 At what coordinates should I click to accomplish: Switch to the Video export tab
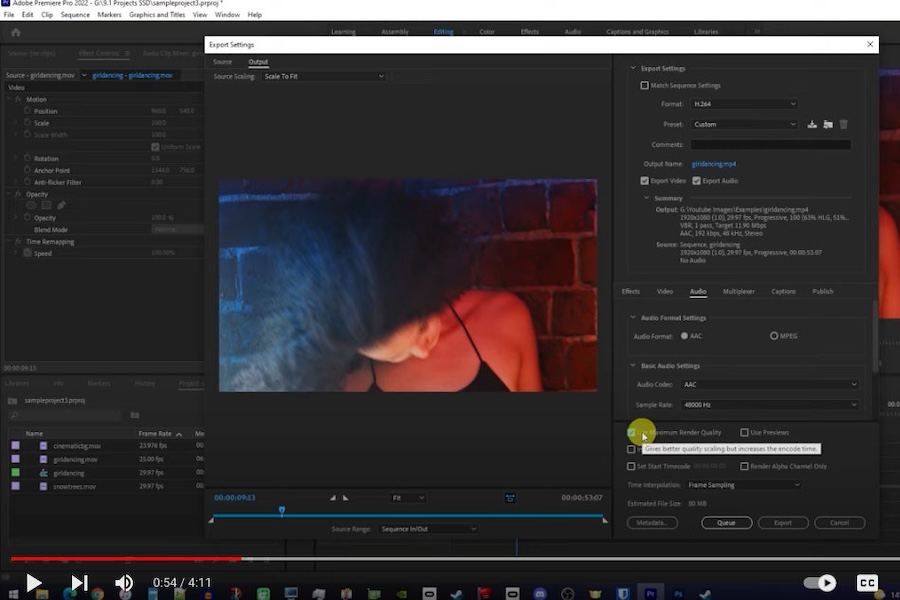point(665,292)
